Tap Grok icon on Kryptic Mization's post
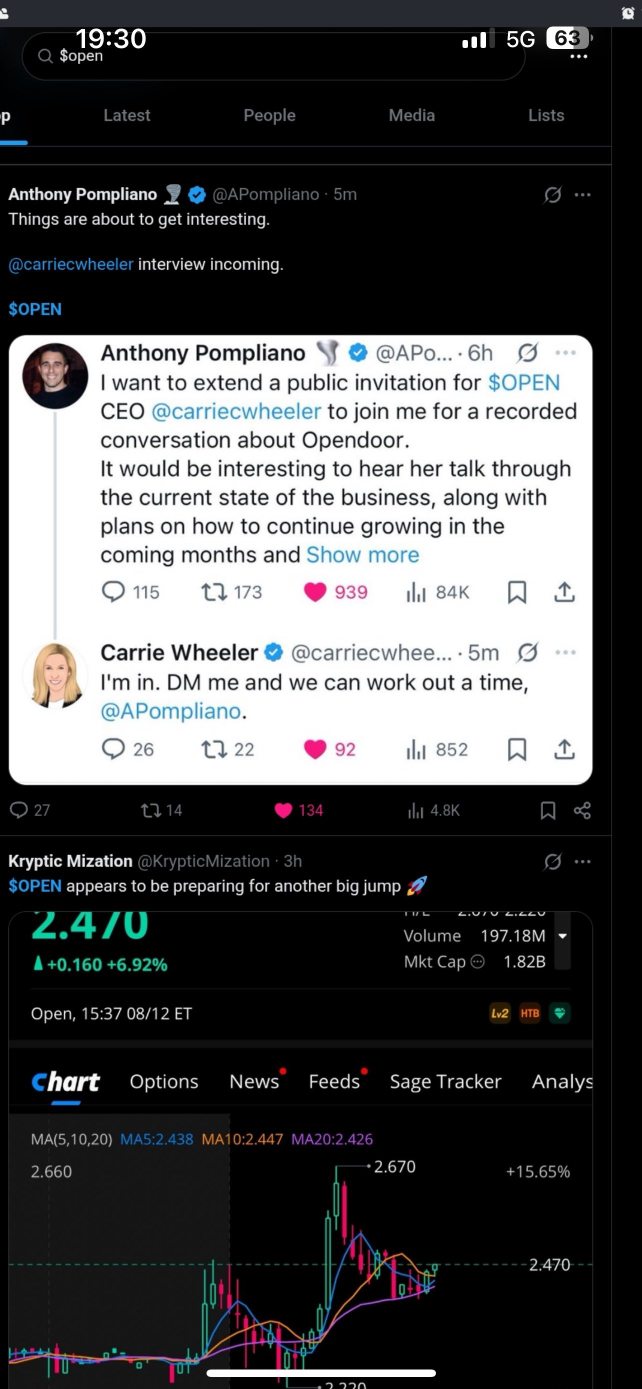 coord(552,861)
